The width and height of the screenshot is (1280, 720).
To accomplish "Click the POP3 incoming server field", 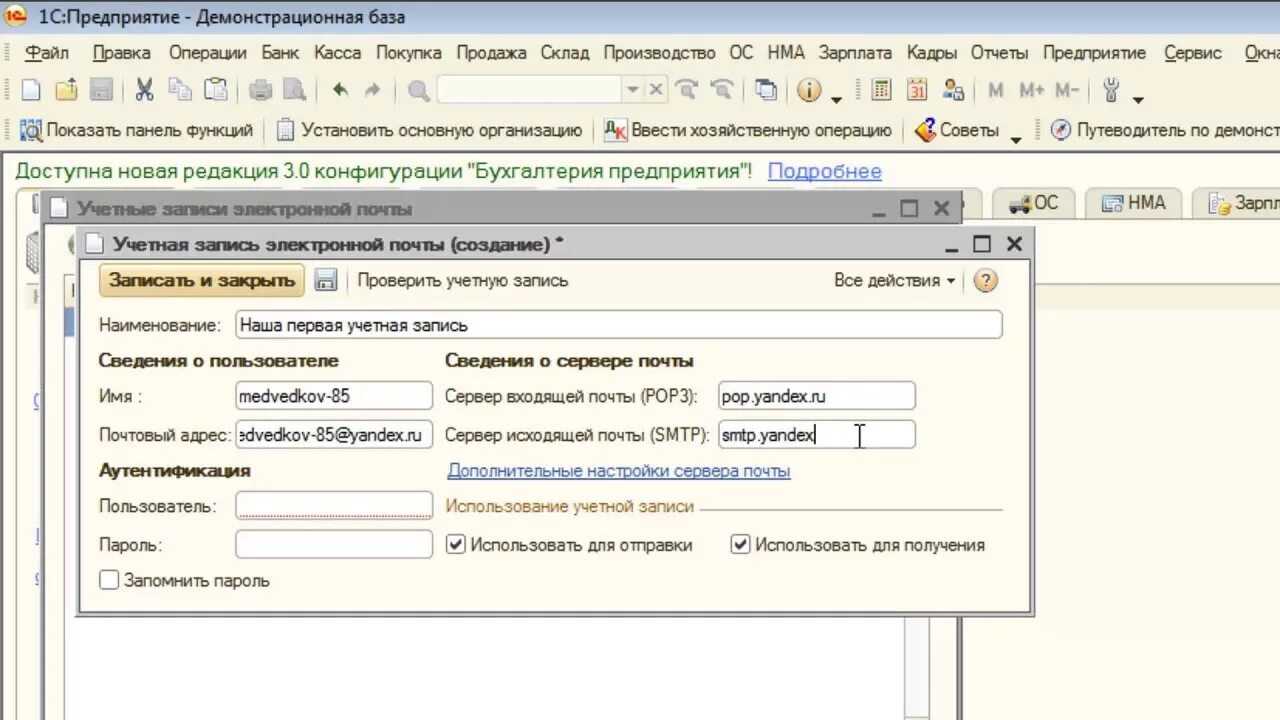I will 817,396.
